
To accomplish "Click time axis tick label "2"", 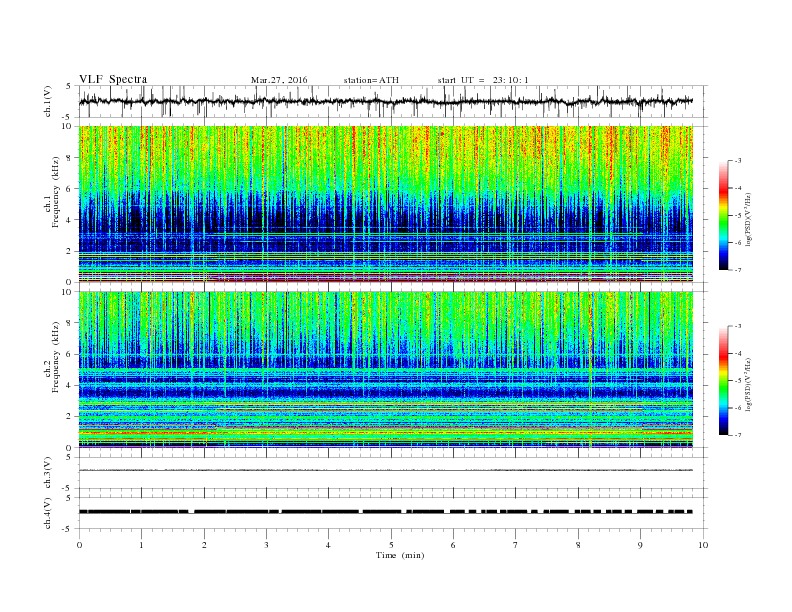I will 204,545.
